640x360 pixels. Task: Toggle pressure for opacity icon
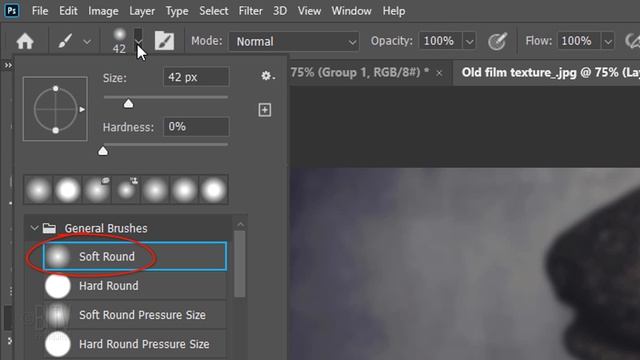(497, 41)
